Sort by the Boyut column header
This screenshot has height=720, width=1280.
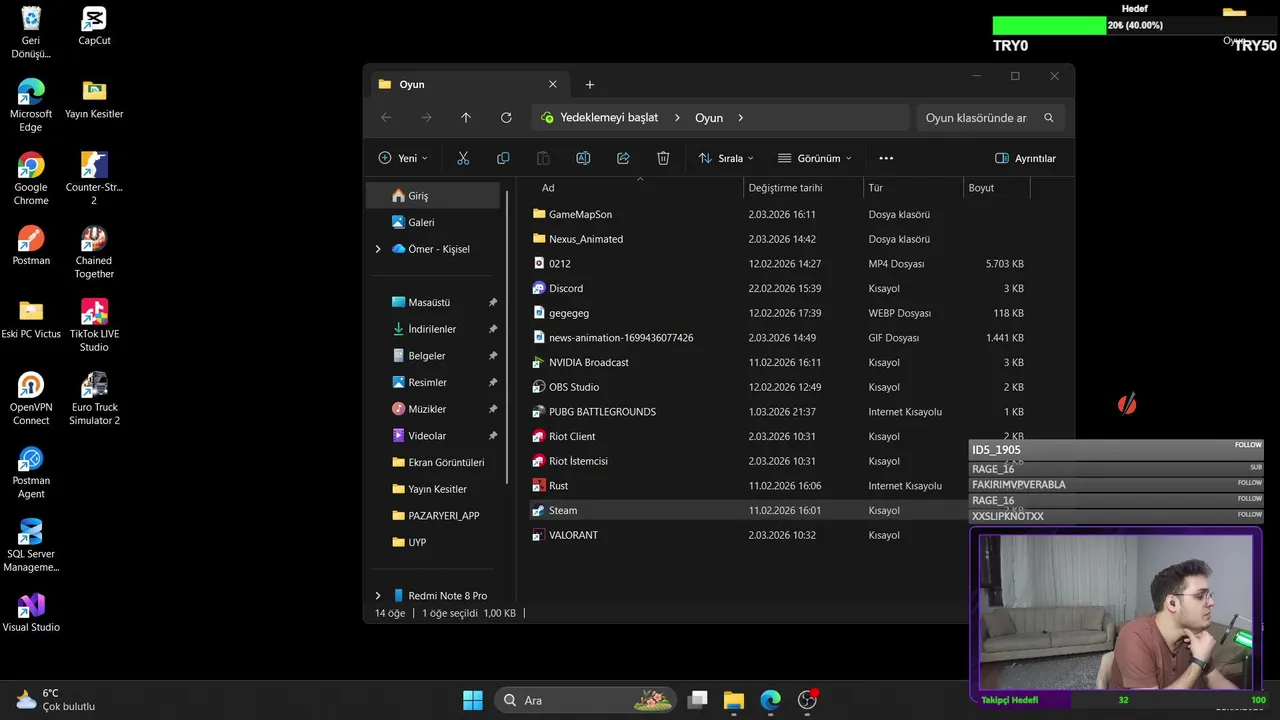point(996,188)
